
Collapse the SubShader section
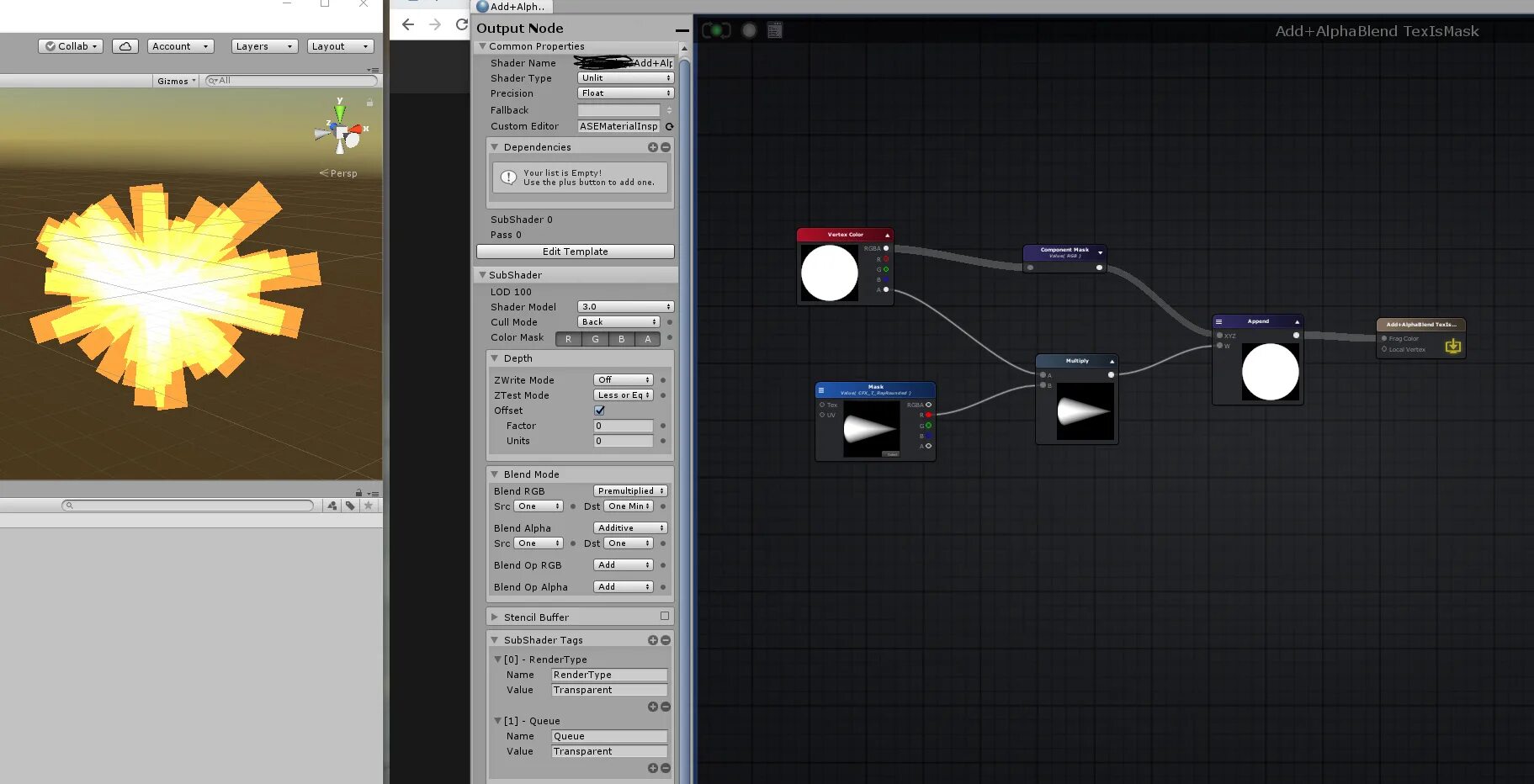482,275
